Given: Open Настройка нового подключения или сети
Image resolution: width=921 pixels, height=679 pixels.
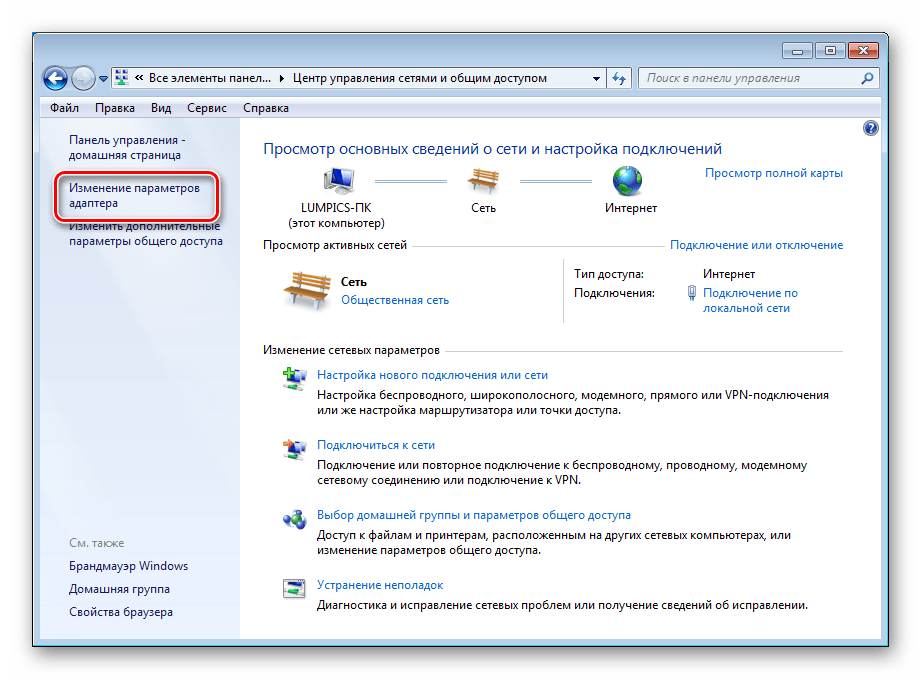Looking at the screenshot, I should [432, 375].
